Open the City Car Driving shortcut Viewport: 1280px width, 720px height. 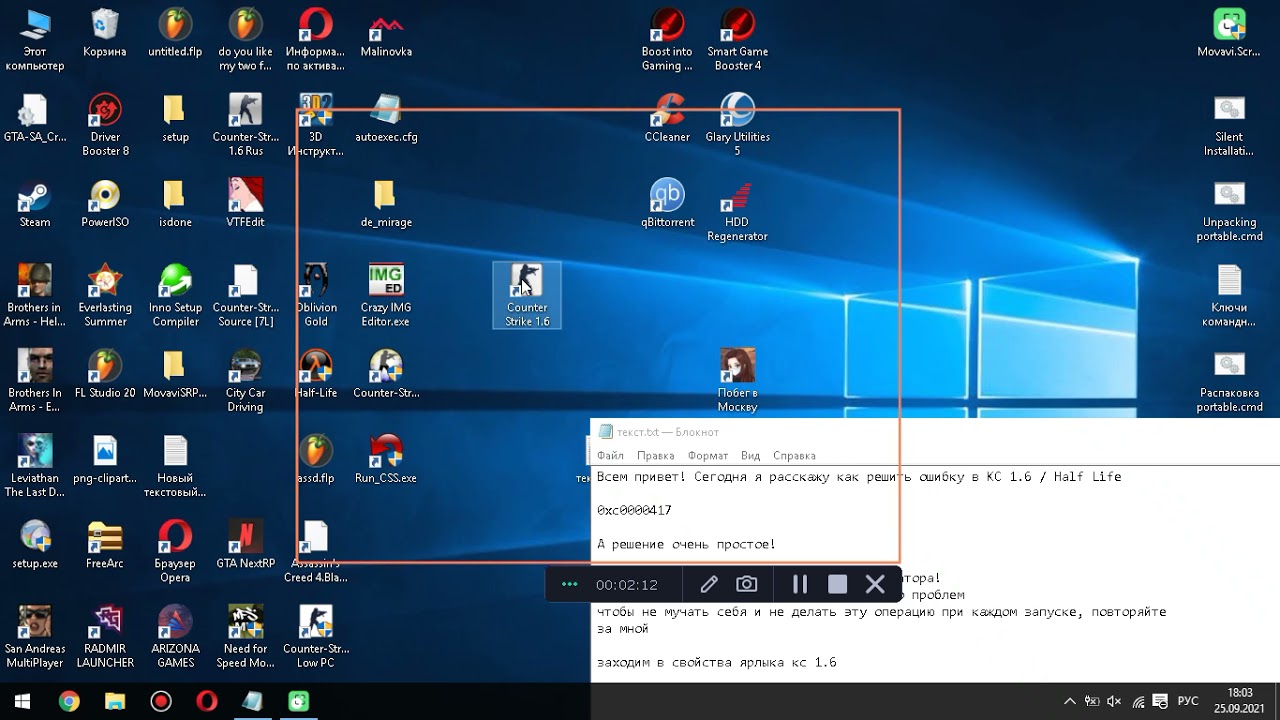point(245,381)
